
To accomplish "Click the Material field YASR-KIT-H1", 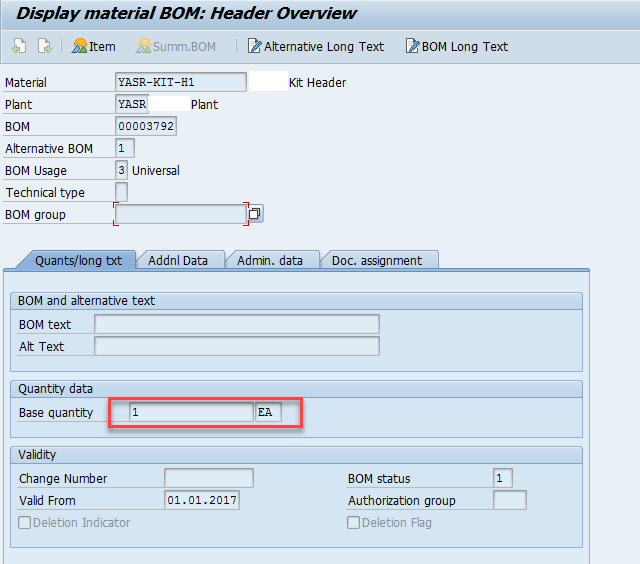I will [181, 82].
